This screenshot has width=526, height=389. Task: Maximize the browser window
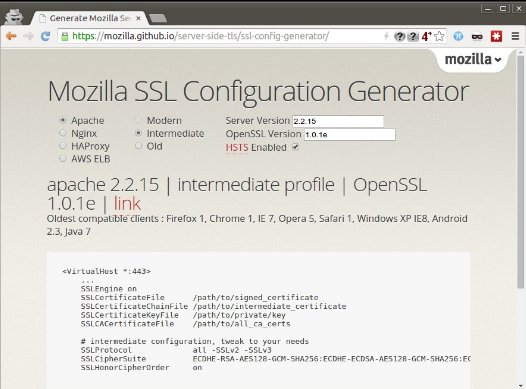503,8
